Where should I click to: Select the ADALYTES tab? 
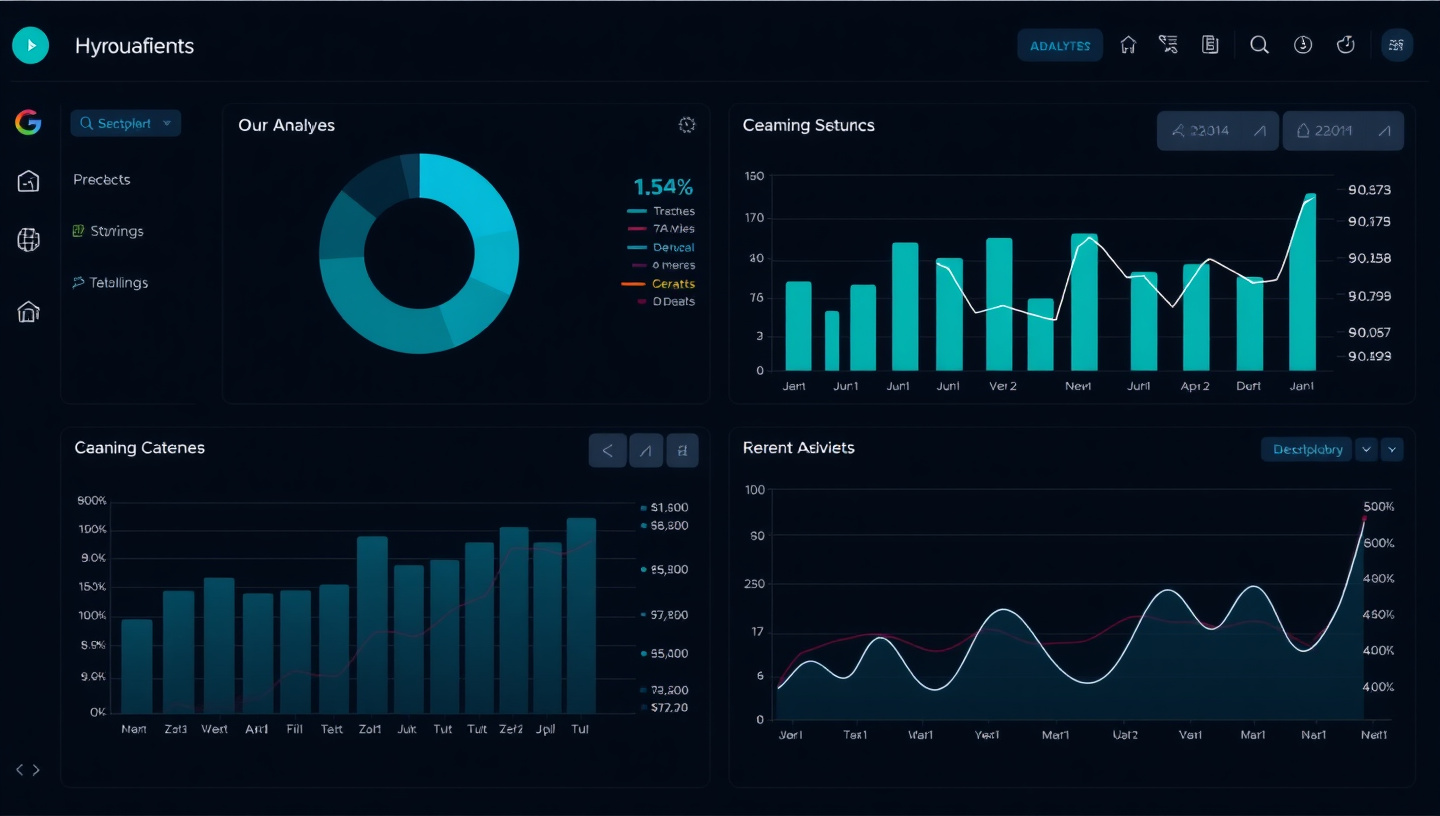tap(1060, 46)
